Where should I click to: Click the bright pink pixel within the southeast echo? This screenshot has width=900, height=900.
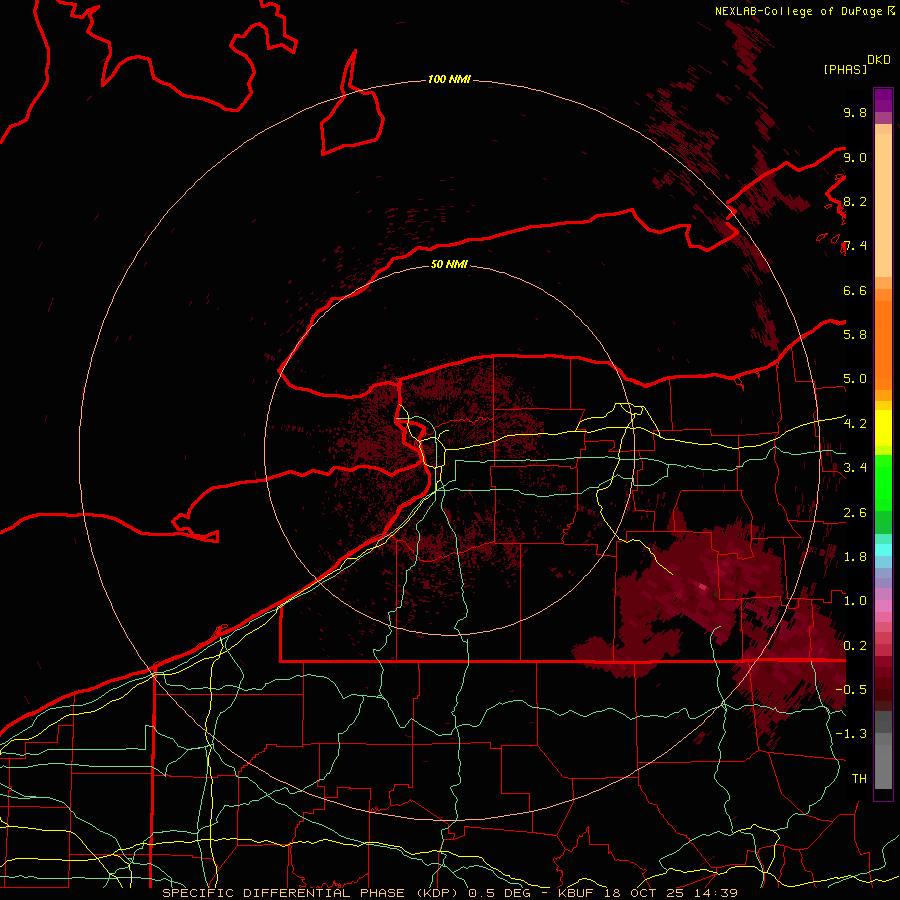click(x=703, y=587)
